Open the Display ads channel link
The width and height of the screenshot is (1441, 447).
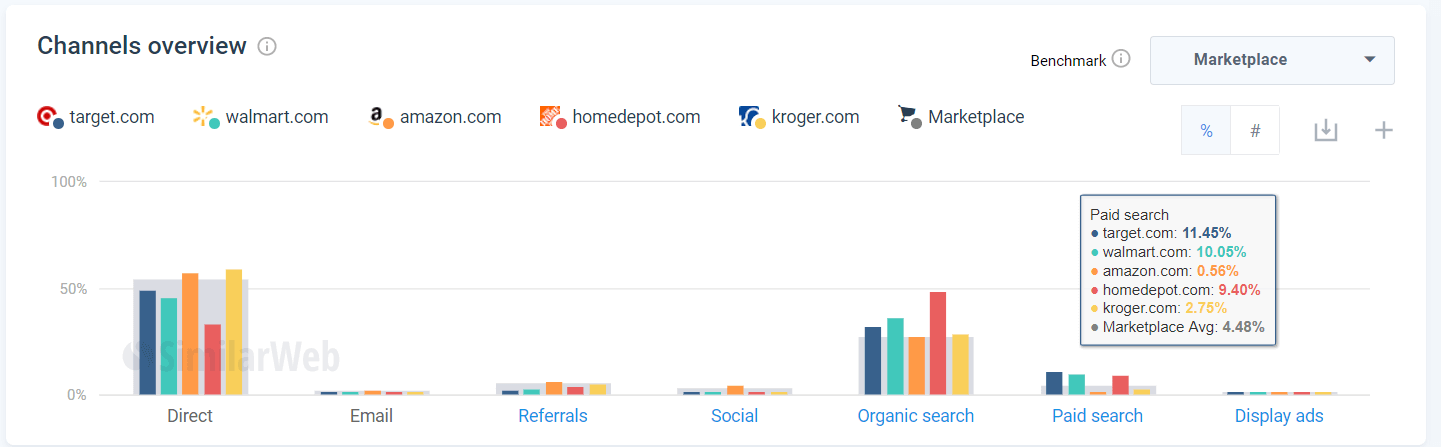(x=1278, y=416)
